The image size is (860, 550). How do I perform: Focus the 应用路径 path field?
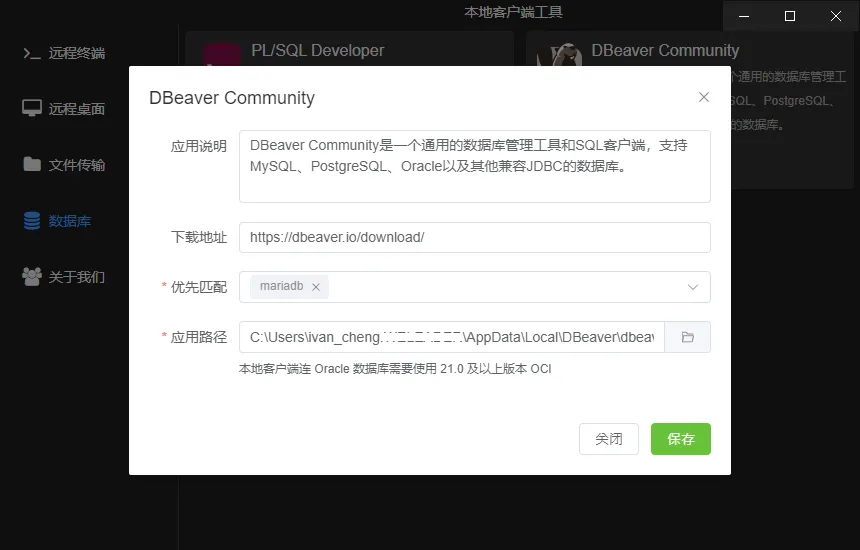(x=452, y=337)
